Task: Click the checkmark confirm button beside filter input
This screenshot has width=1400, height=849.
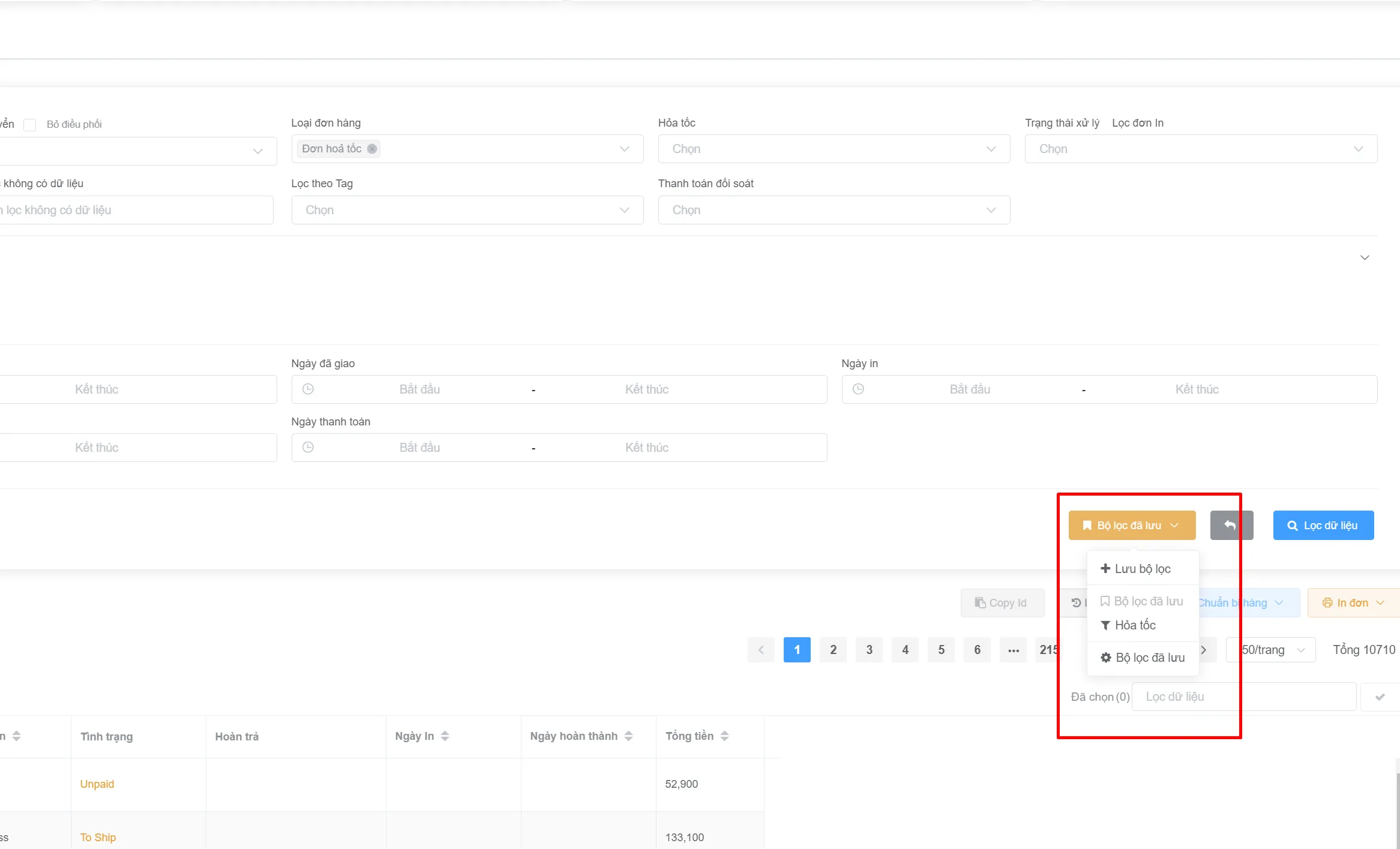Action: [x=1380, y=697]
